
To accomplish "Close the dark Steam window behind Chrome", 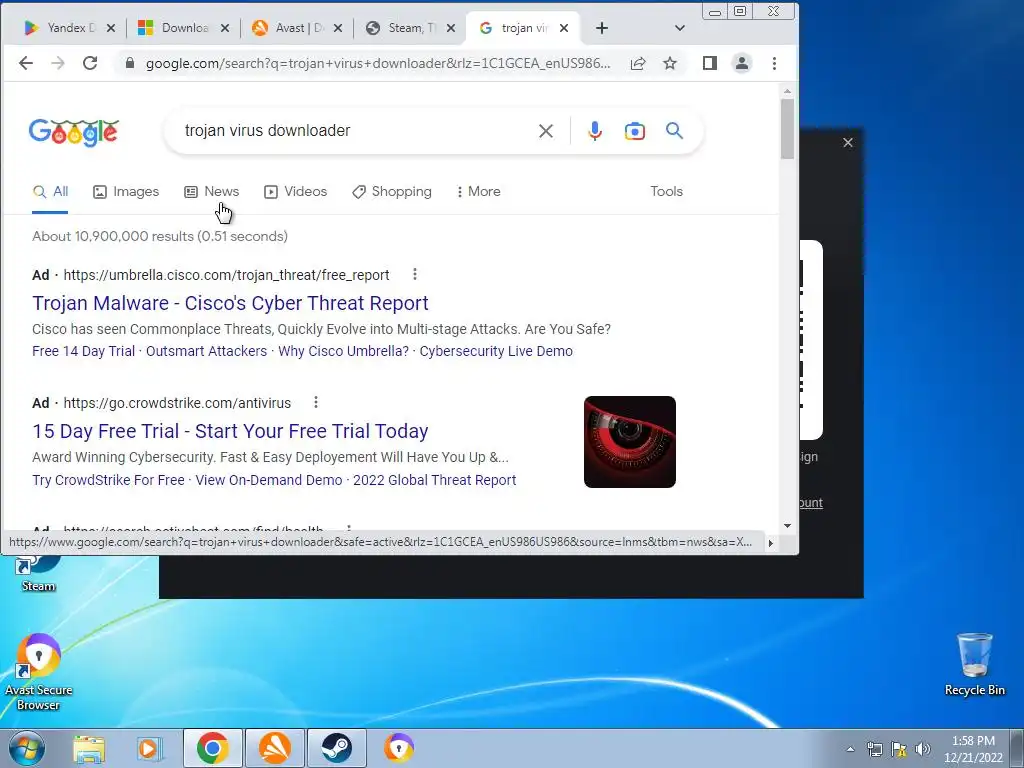I will click(848, 142).
